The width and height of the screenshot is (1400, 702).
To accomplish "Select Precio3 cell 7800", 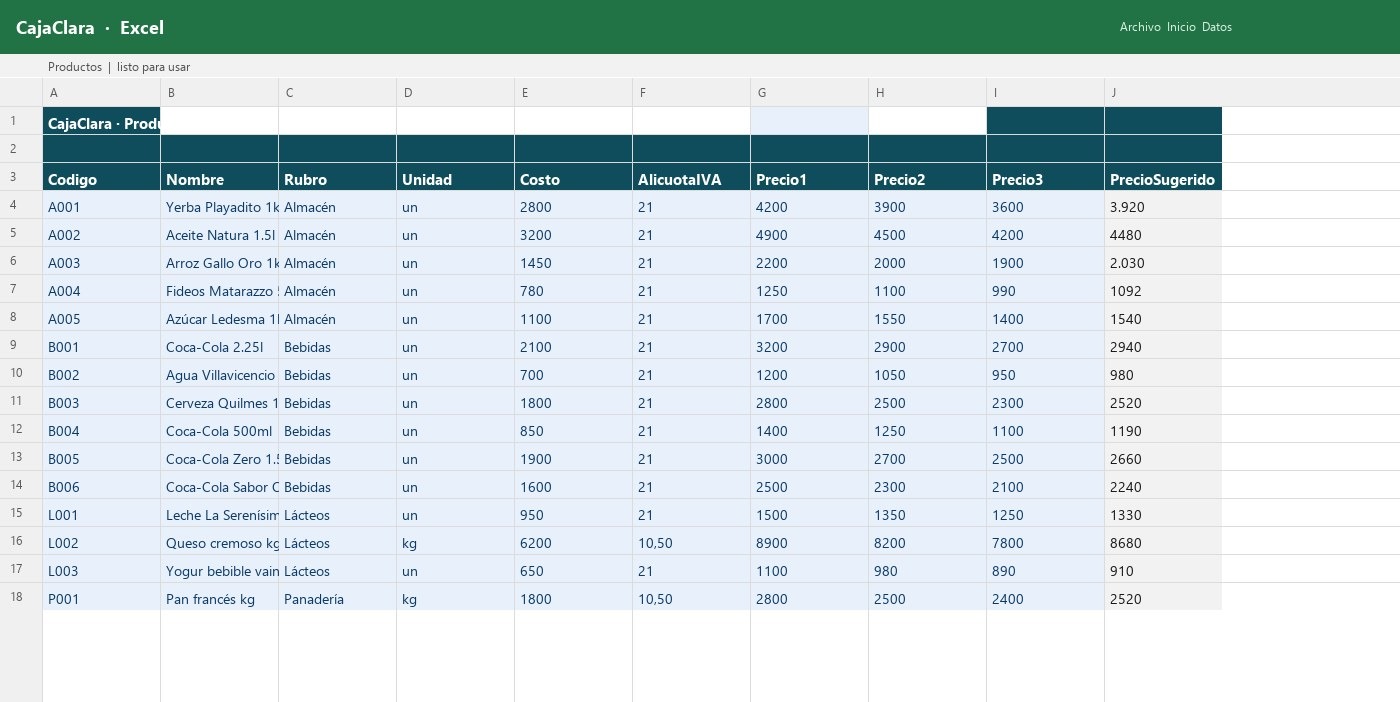I will (1045, 541).
